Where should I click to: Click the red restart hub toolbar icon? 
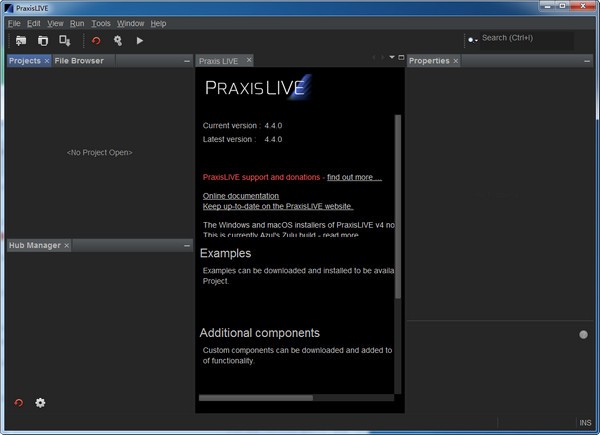click(96, 41)
